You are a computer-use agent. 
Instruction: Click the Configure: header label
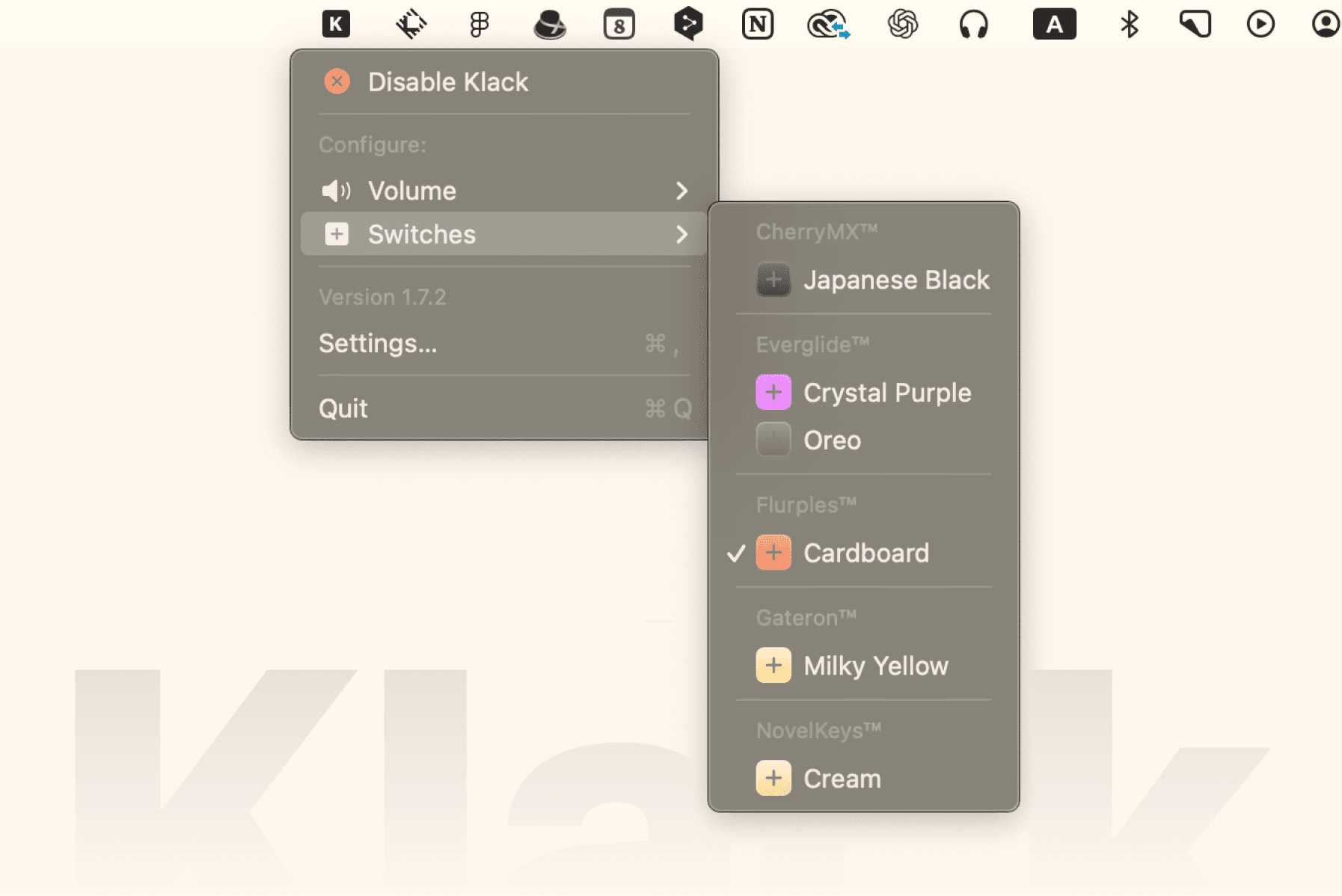click(x=373, y=144)
